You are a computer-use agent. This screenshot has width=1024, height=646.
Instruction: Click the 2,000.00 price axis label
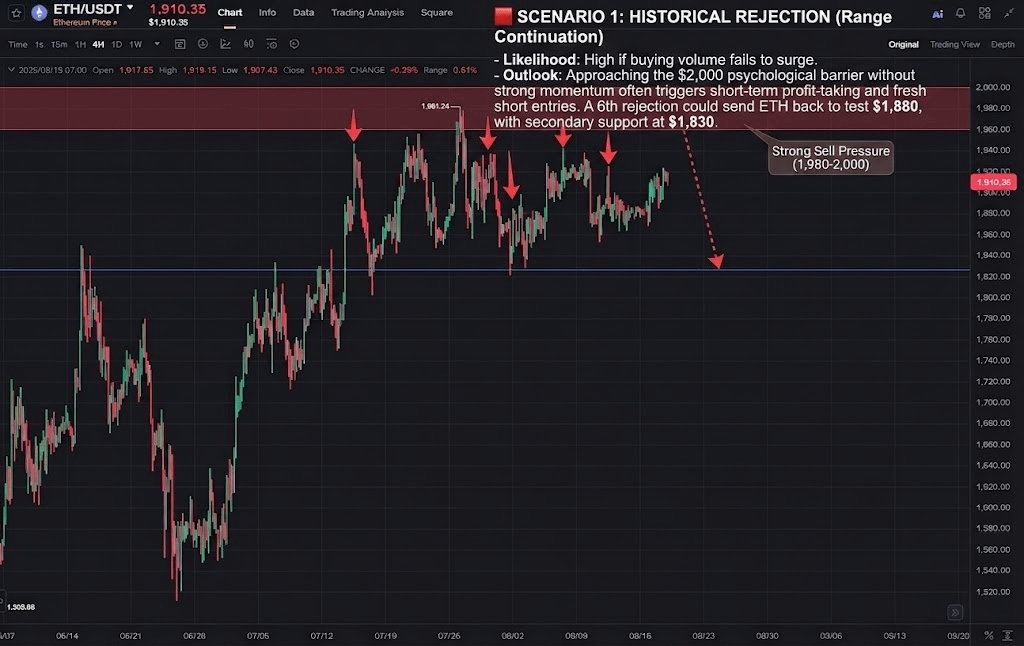coord(993,88)
